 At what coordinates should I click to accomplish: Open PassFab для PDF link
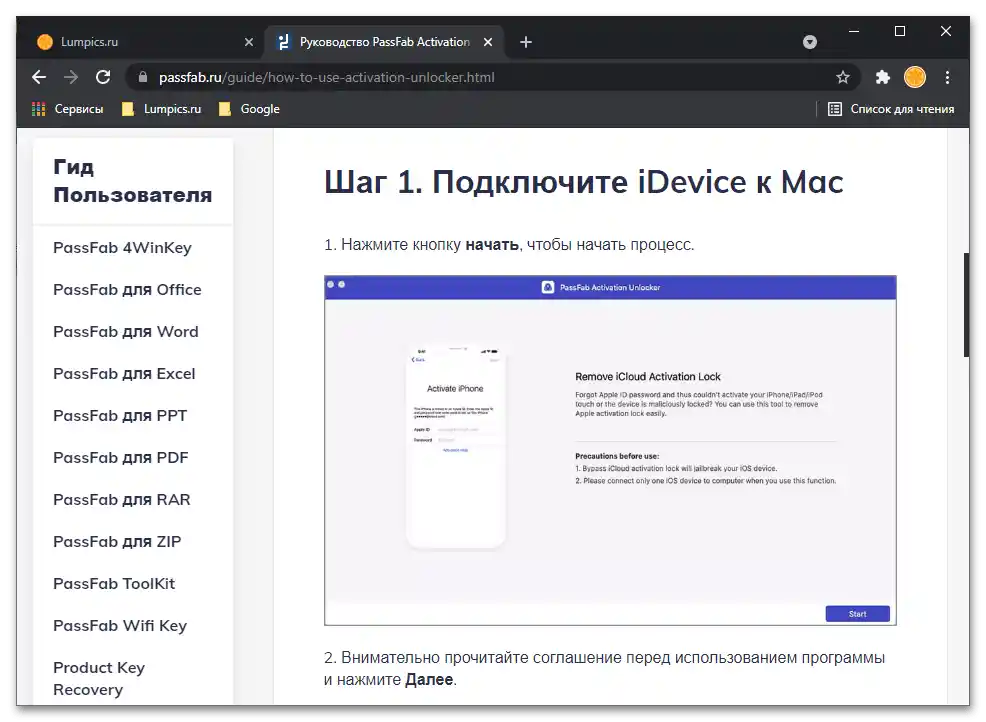click(x=121, y=458)
